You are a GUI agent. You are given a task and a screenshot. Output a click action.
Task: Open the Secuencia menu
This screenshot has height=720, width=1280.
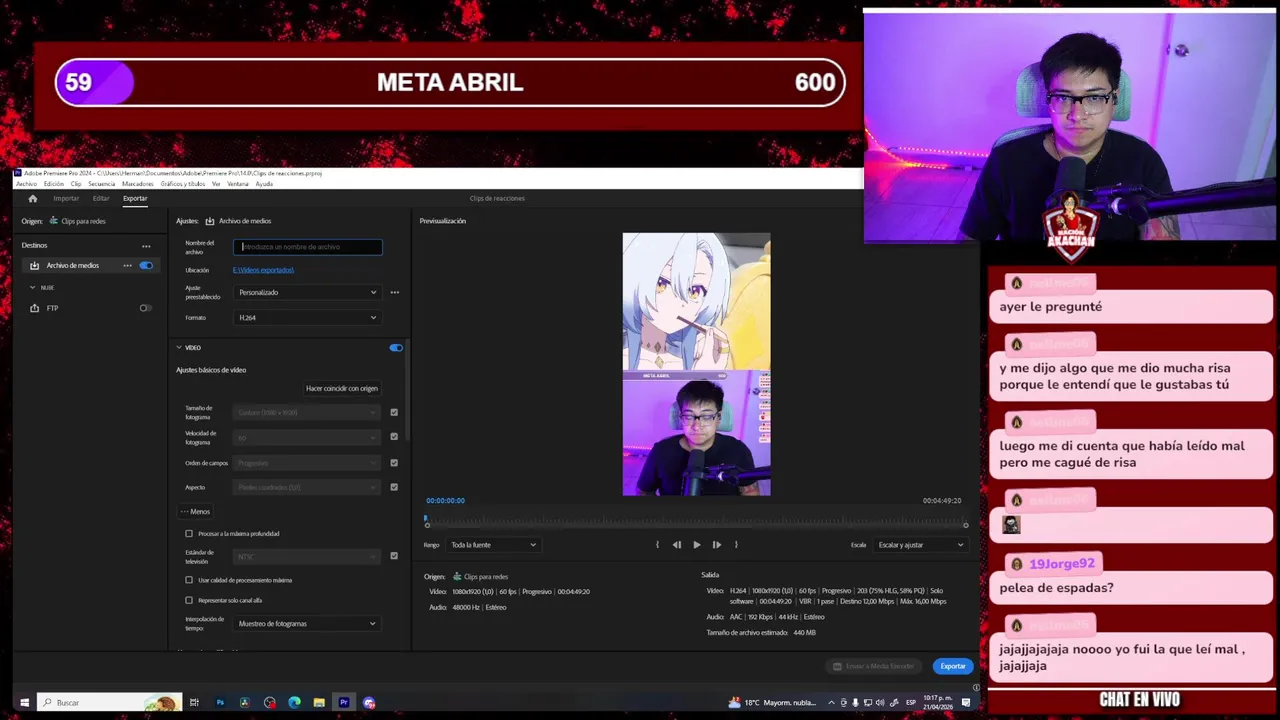(101, 184)
